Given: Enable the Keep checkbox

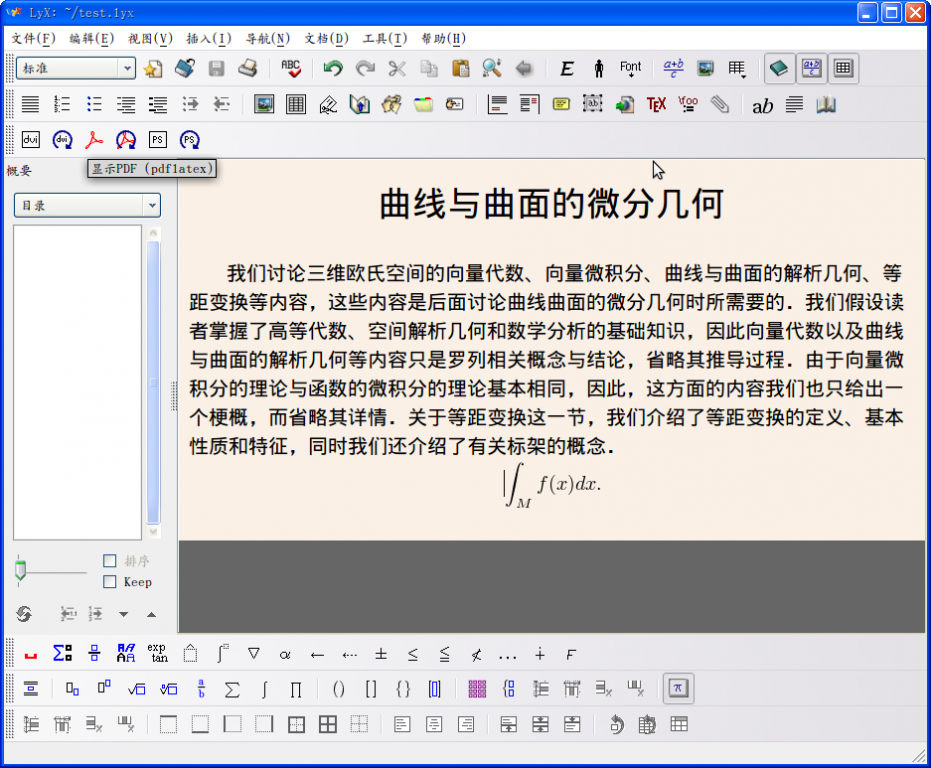Looking at the screenshot, I should coord(110,582).
